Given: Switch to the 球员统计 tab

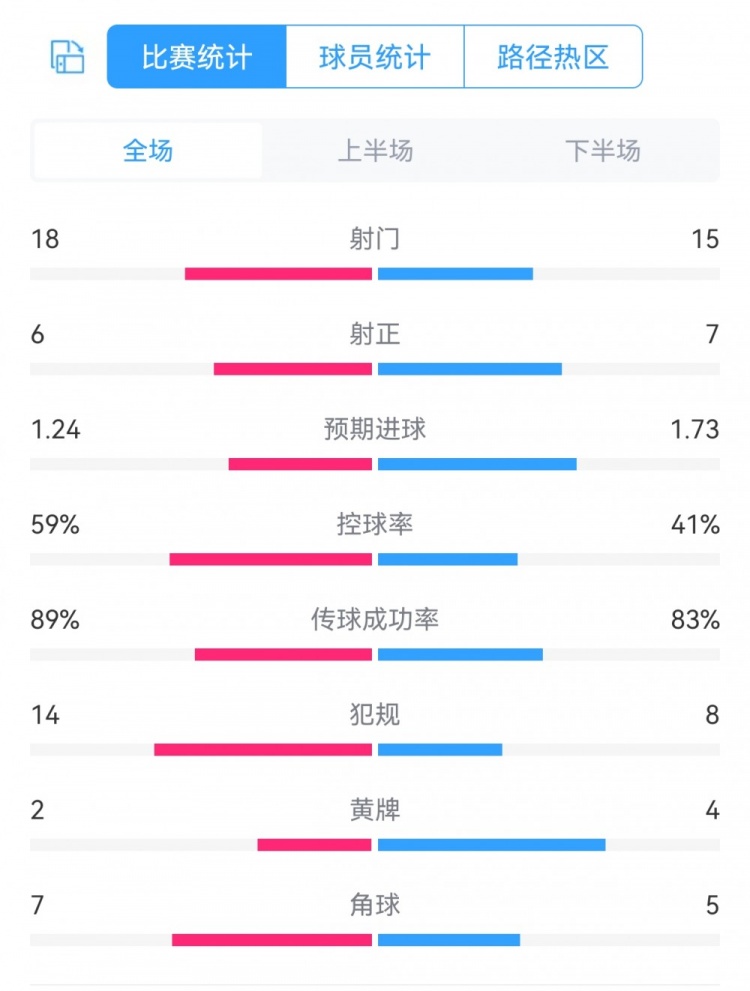Looking at the screenshot, I should tap(375, 57).
